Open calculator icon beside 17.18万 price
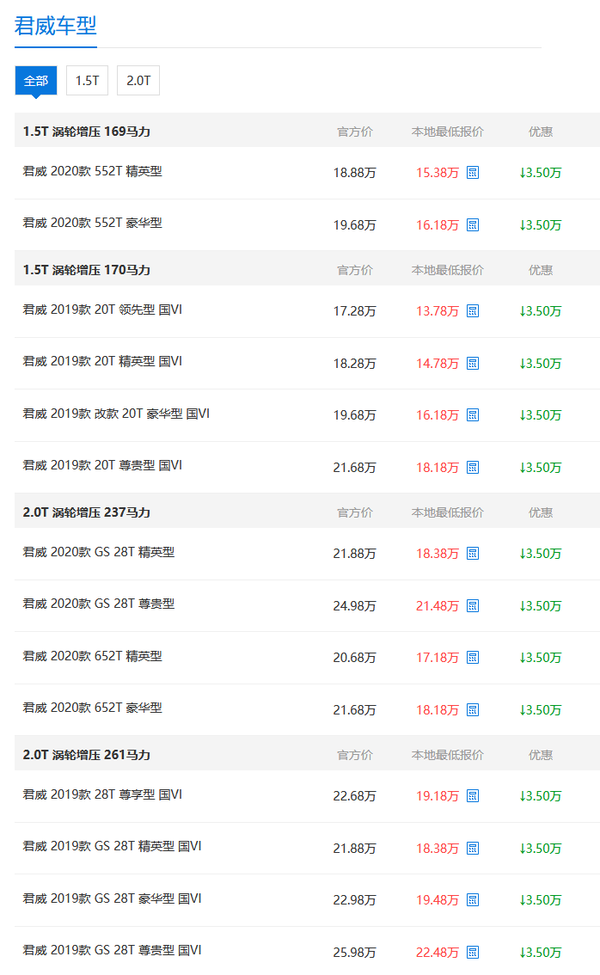Viewport: 600px width, 975px height. 473,657
